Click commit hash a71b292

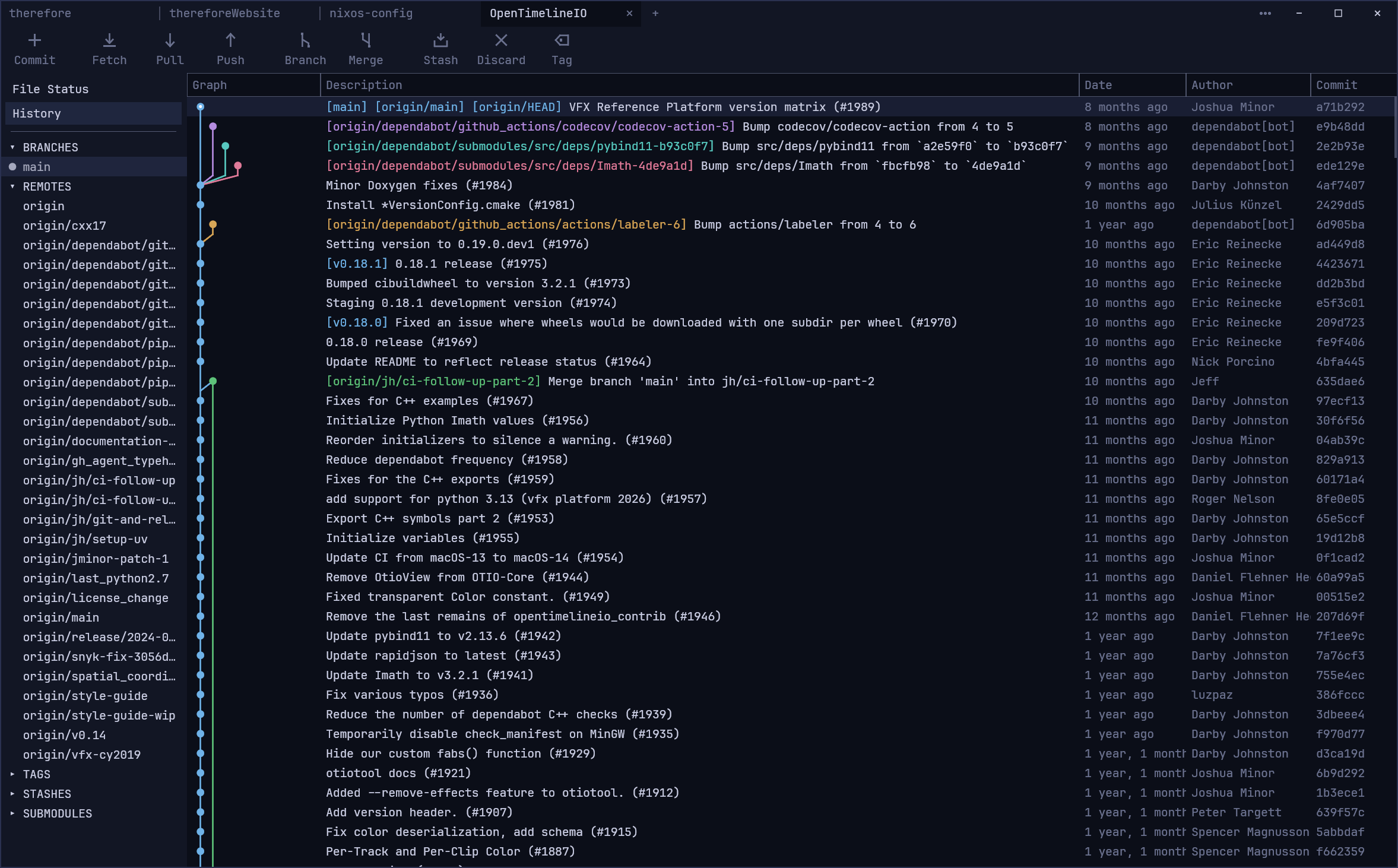click(1340, 107)
